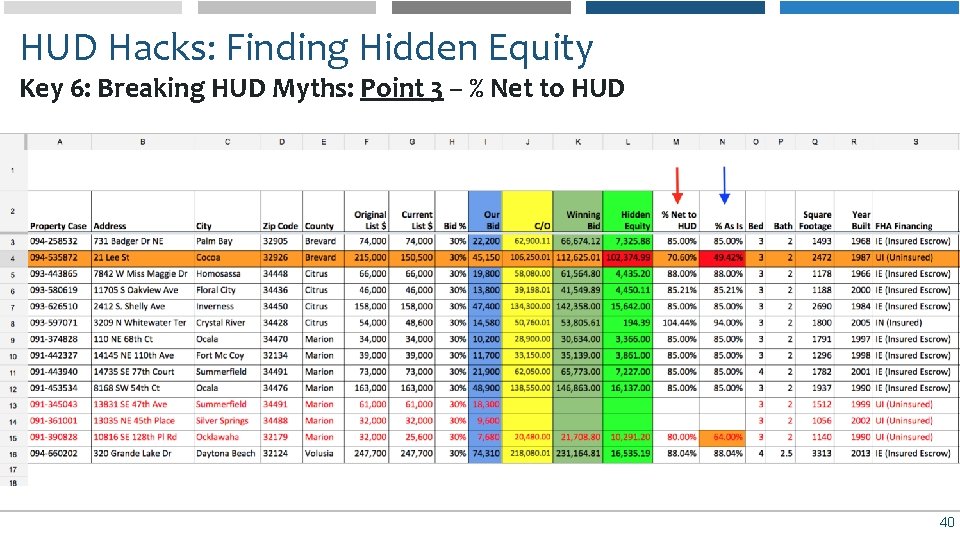The height and width of the screenshot is (540, 960).
Task: Select column M header
Action: 676,142
